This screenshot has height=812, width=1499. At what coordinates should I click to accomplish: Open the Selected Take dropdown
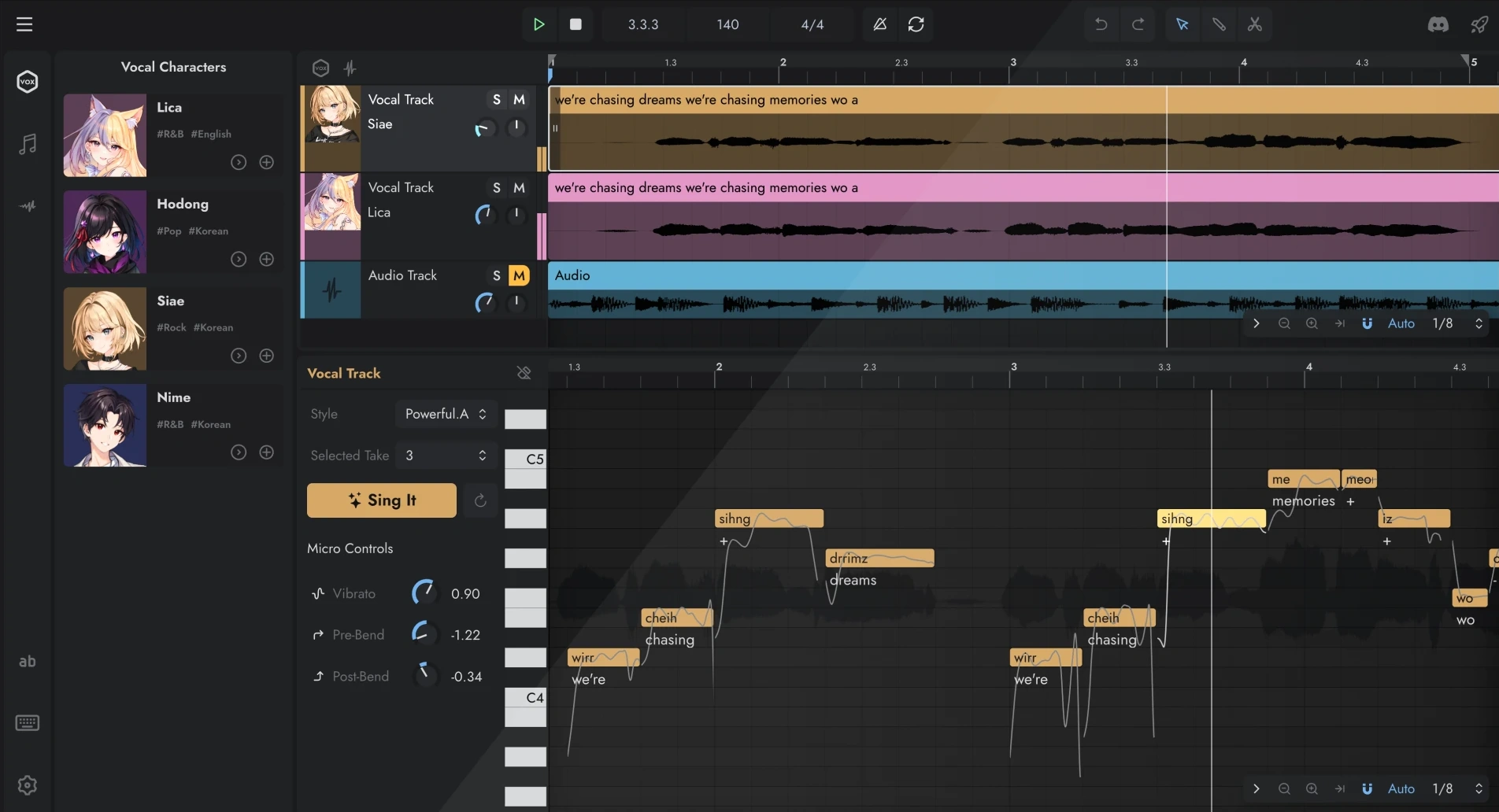tap(446, 456)
